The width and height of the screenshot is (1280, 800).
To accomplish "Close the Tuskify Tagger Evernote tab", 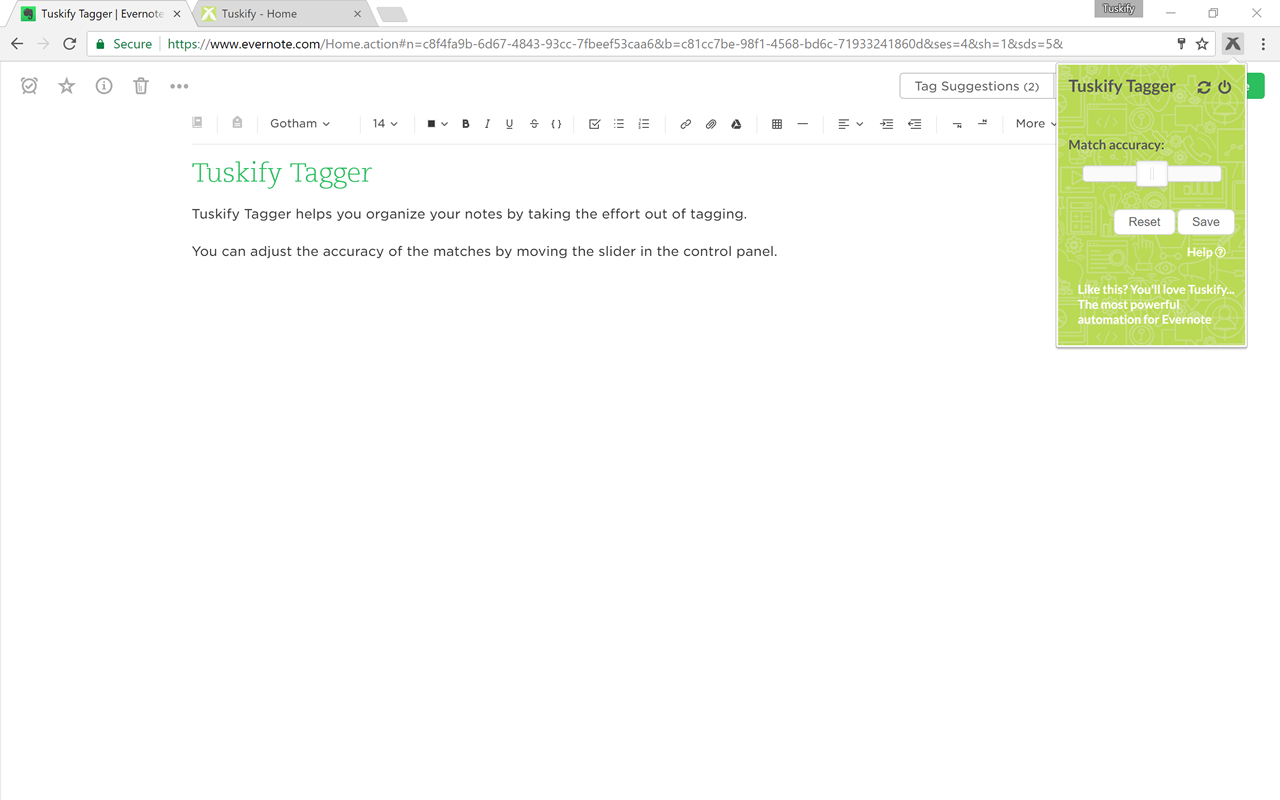I will pos(177,14).
